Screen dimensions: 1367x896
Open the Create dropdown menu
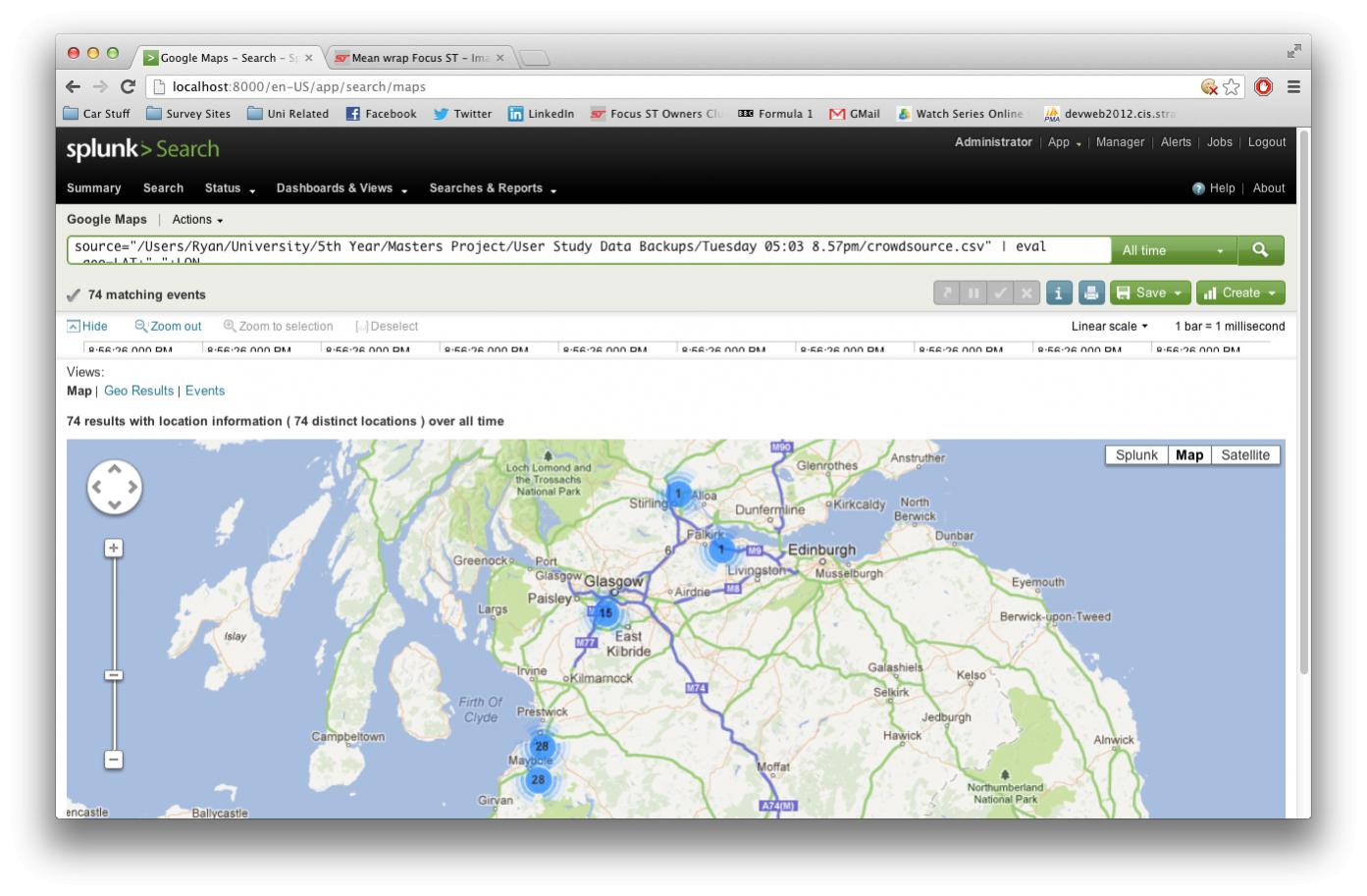pyautogui.click(x=1239, y=292)
